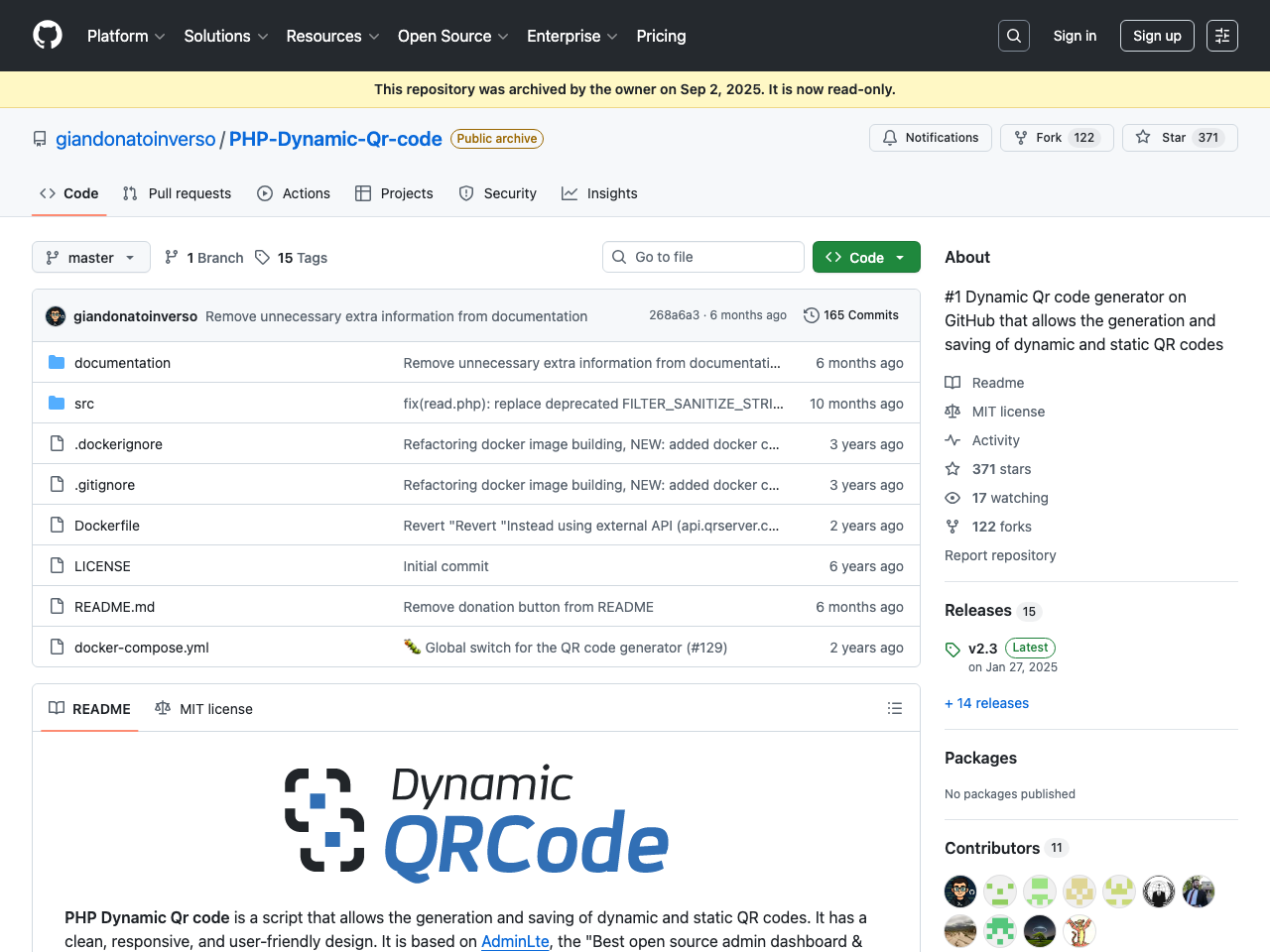Click the Go to file input field
The image size is (1270, 952).
(702, 257)
